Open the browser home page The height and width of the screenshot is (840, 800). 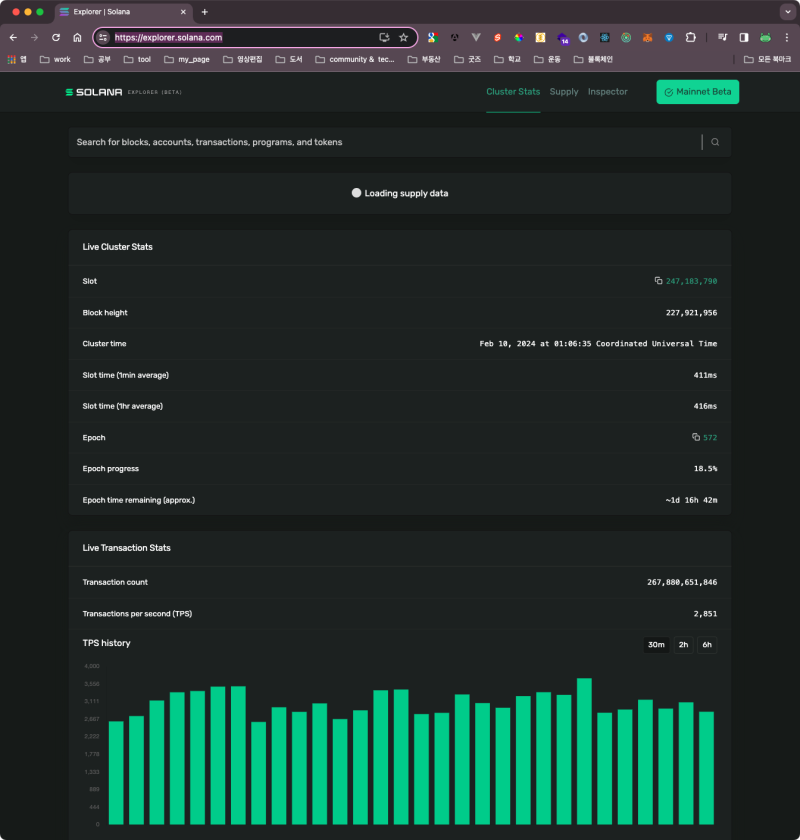pos(77,38)
